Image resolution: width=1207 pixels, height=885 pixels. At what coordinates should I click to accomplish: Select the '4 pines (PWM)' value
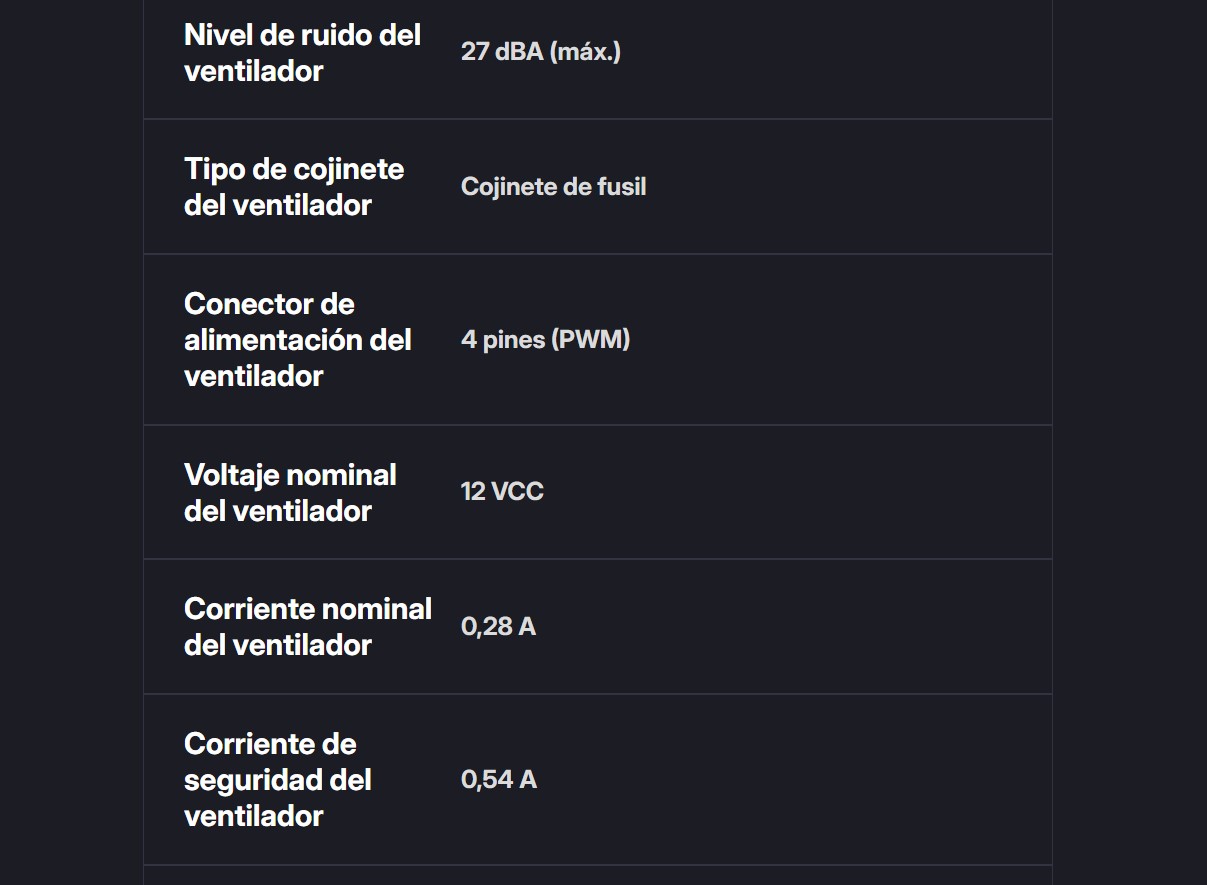[x=545, y=340]
